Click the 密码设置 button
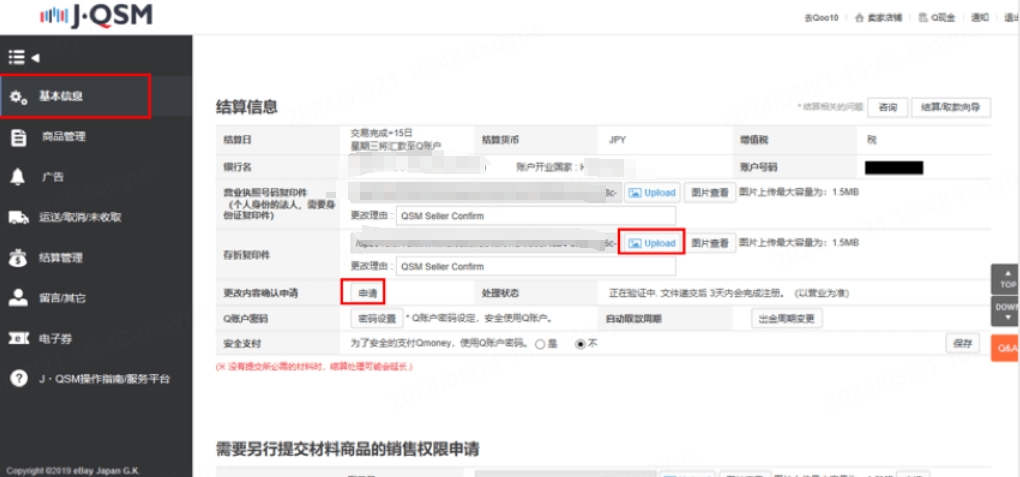 point(377,319)
